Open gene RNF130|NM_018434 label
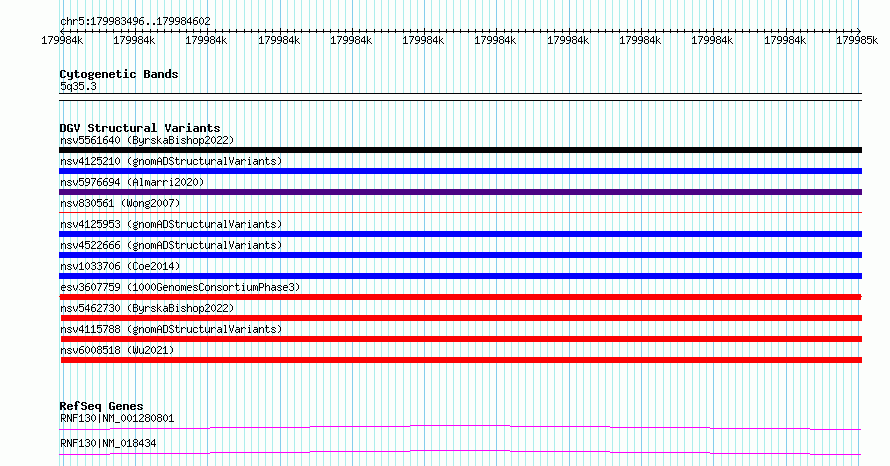This screenshot has width=890, height=466. (x=108, y=443)
